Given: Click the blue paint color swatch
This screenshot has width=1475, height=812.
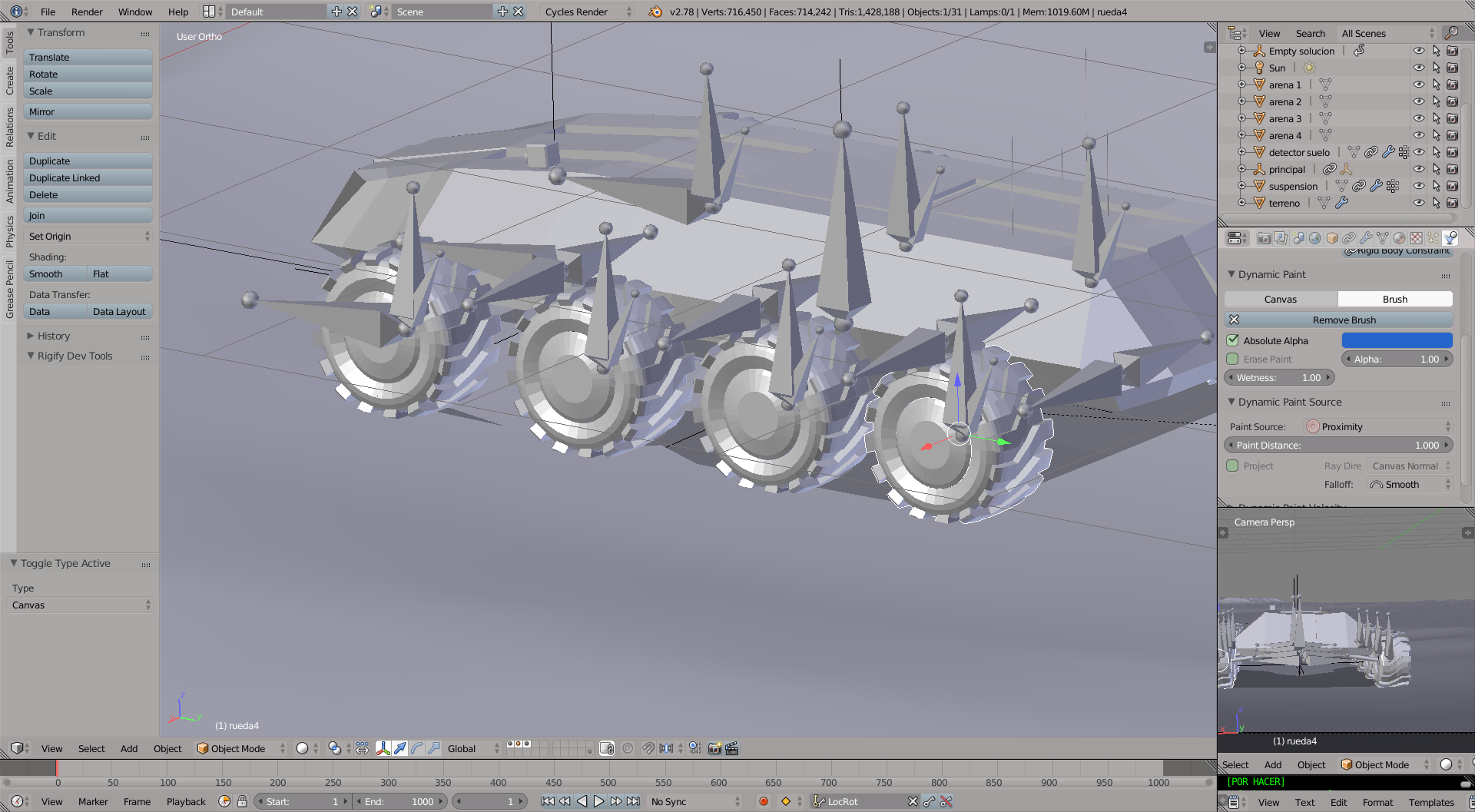Looking at the screenshot, I should click(1397, 340).
